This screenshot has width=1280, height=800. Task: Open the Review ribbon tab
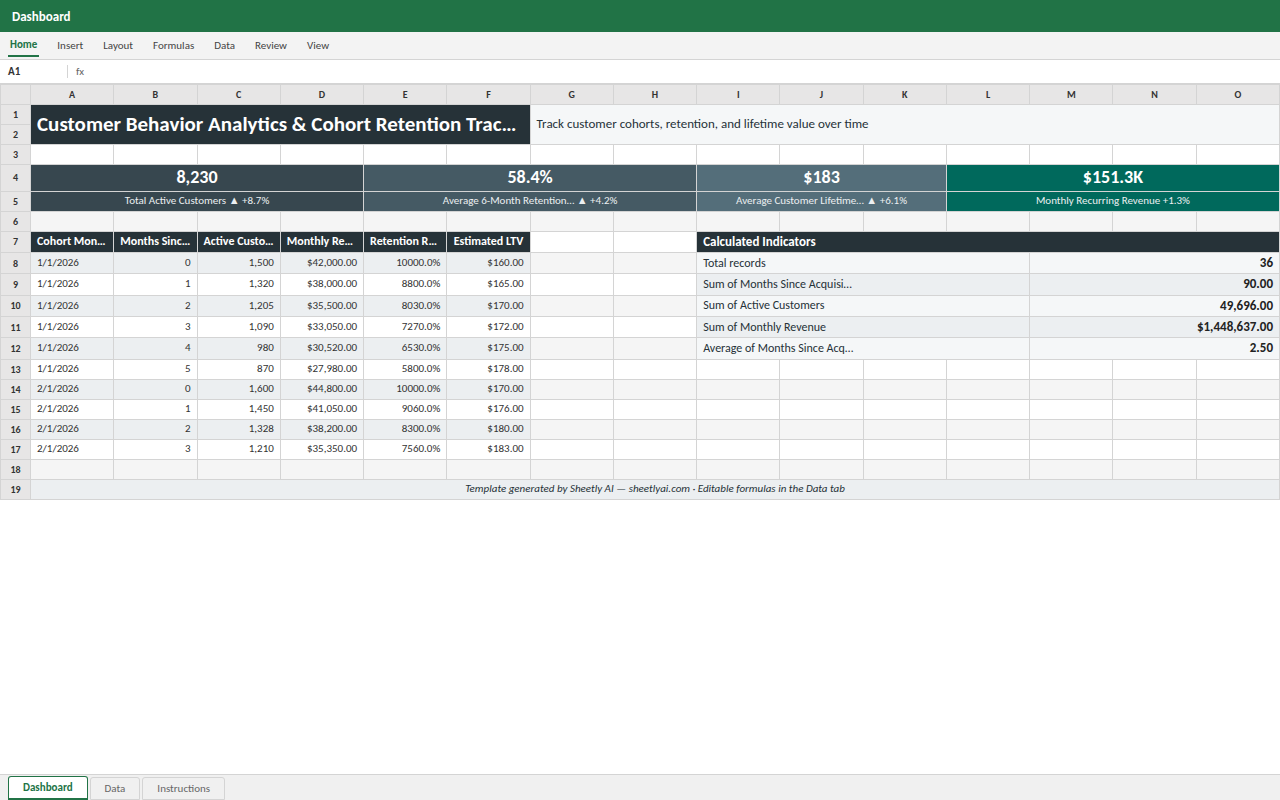[270, 45]
